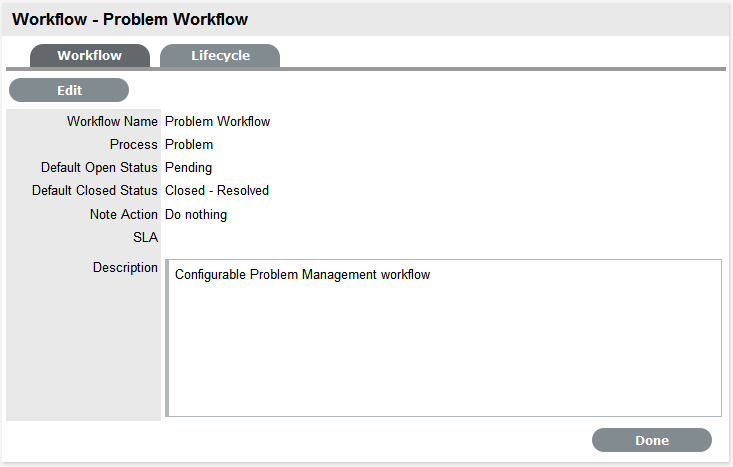The height and width of the screenshot is (467, 733).
Task: Click the 'Workflow - Problem Workflow' page title
Action: click(130, 19)
